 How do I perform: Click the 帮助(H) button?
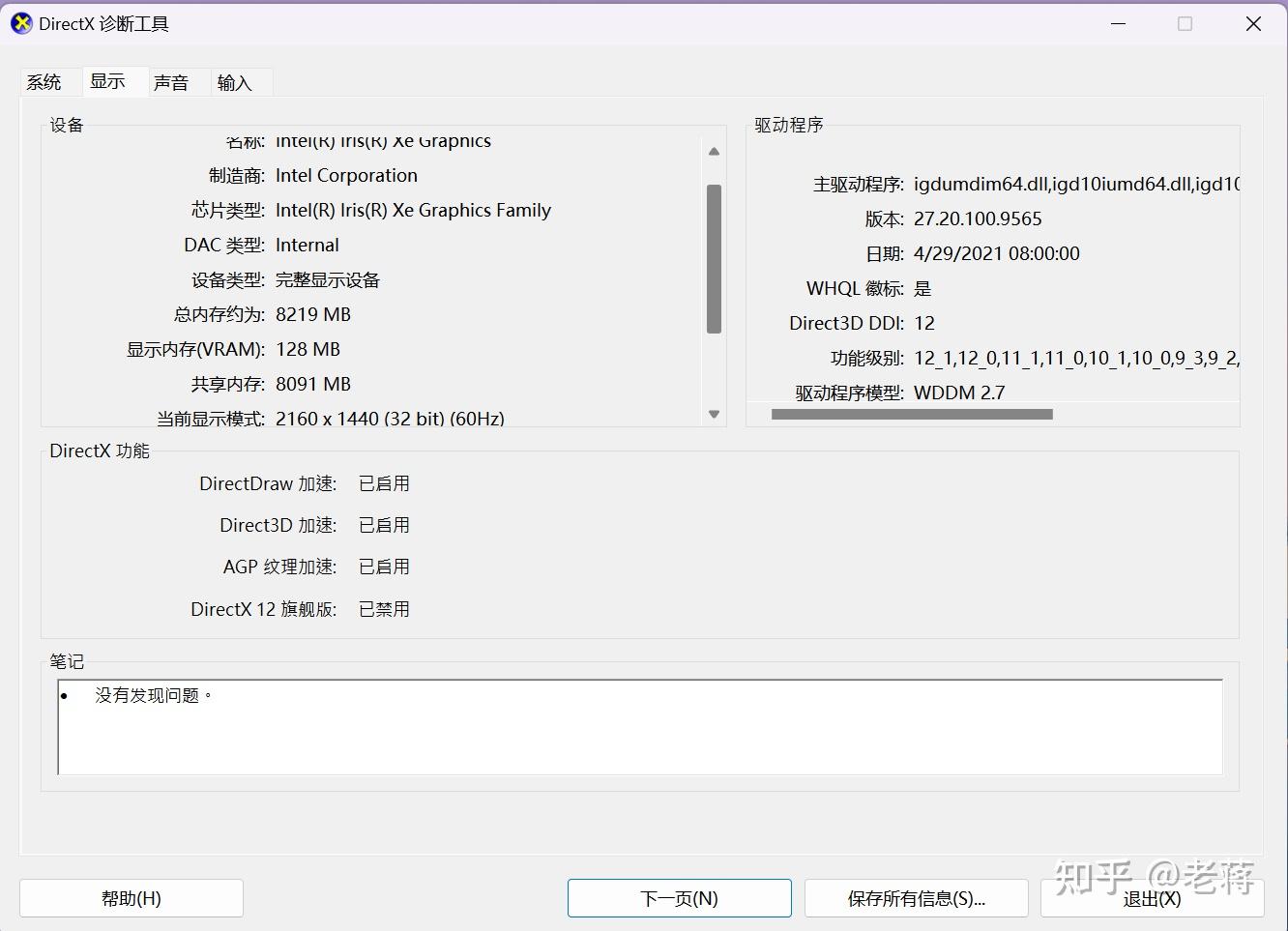132,898
